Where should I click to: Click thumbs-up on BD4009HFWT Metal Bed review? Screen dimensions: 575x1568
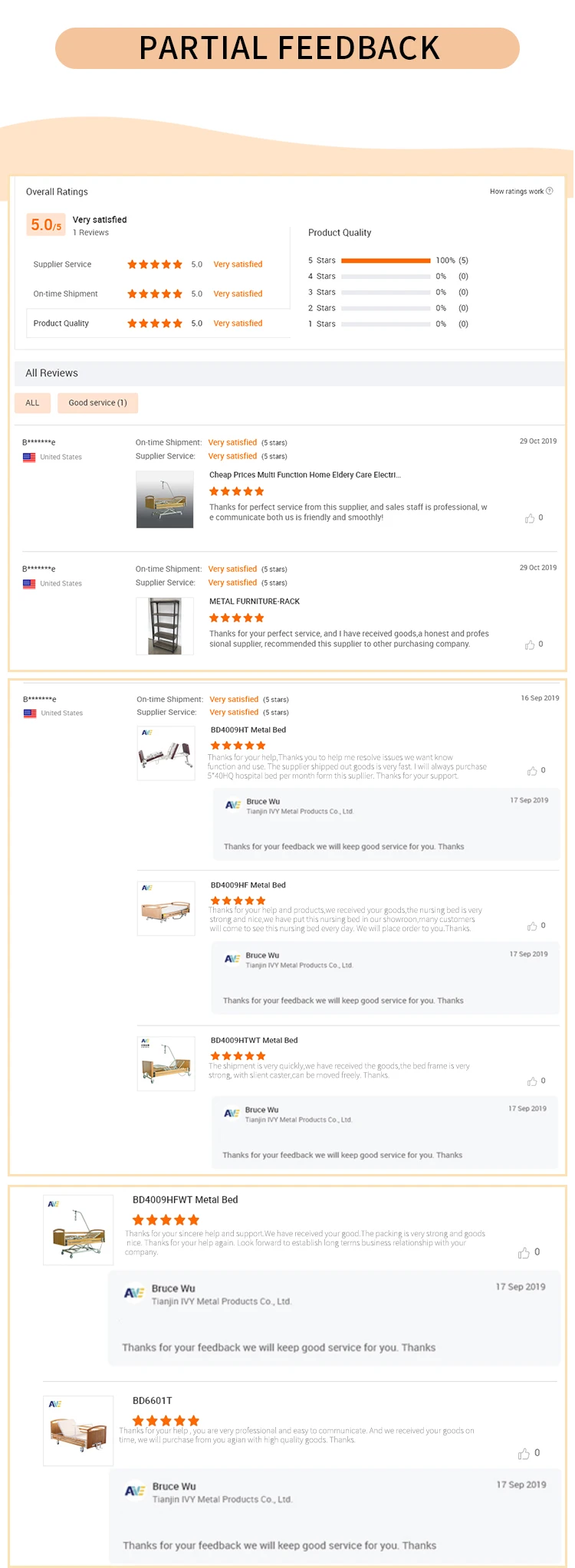pyautogui.click(x=524, y=1253)
